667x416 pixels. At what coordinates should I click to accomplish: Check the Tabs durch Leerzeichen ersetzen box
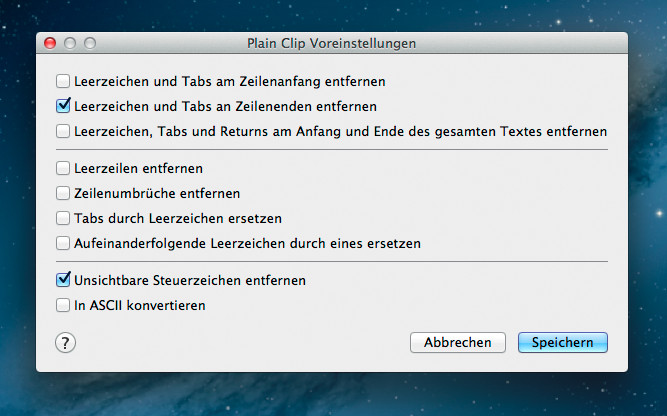[63, 218]
